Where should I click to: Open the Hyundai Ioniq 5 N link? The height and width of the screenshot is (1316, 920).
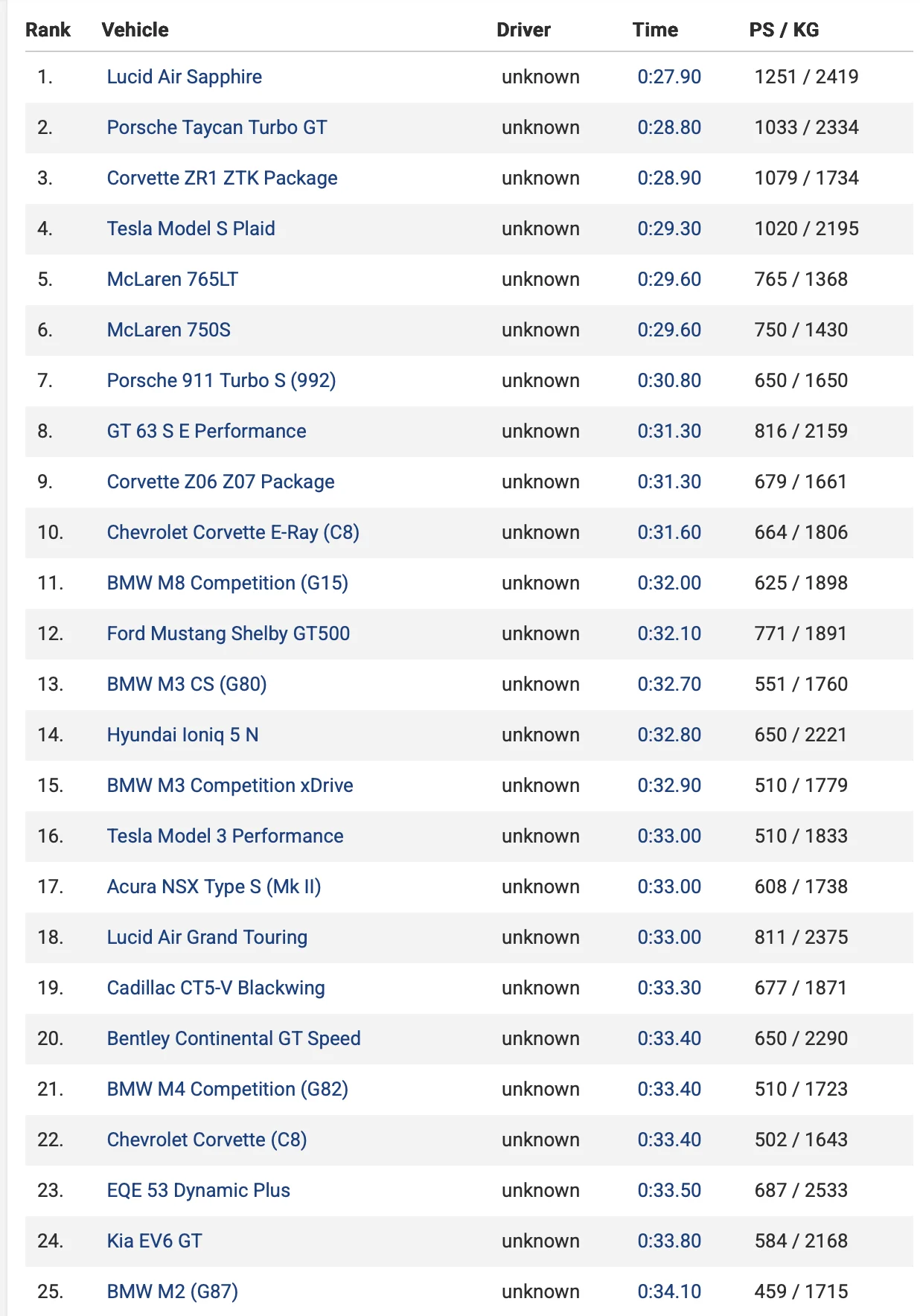(x=182, y=735)
